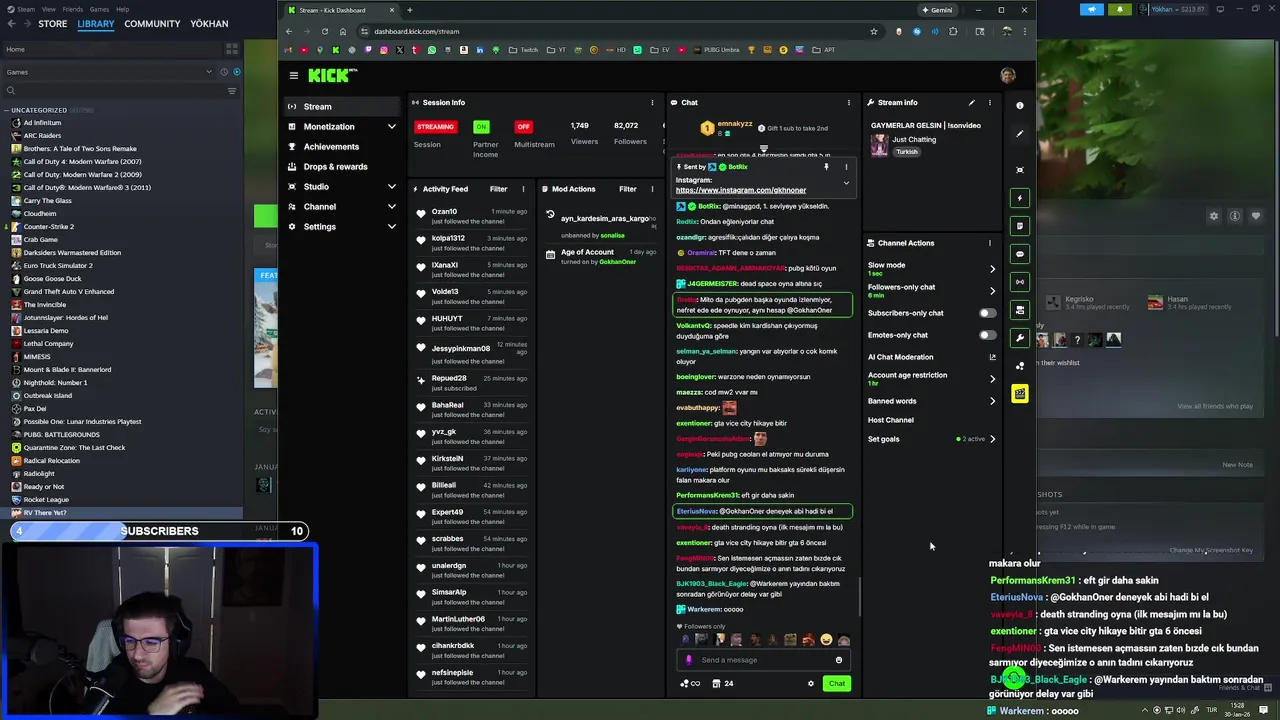This screenshot has height=720, width=1280.
Task: Open Stream in dashboard sidebar
Action: (x=340, y=106)
